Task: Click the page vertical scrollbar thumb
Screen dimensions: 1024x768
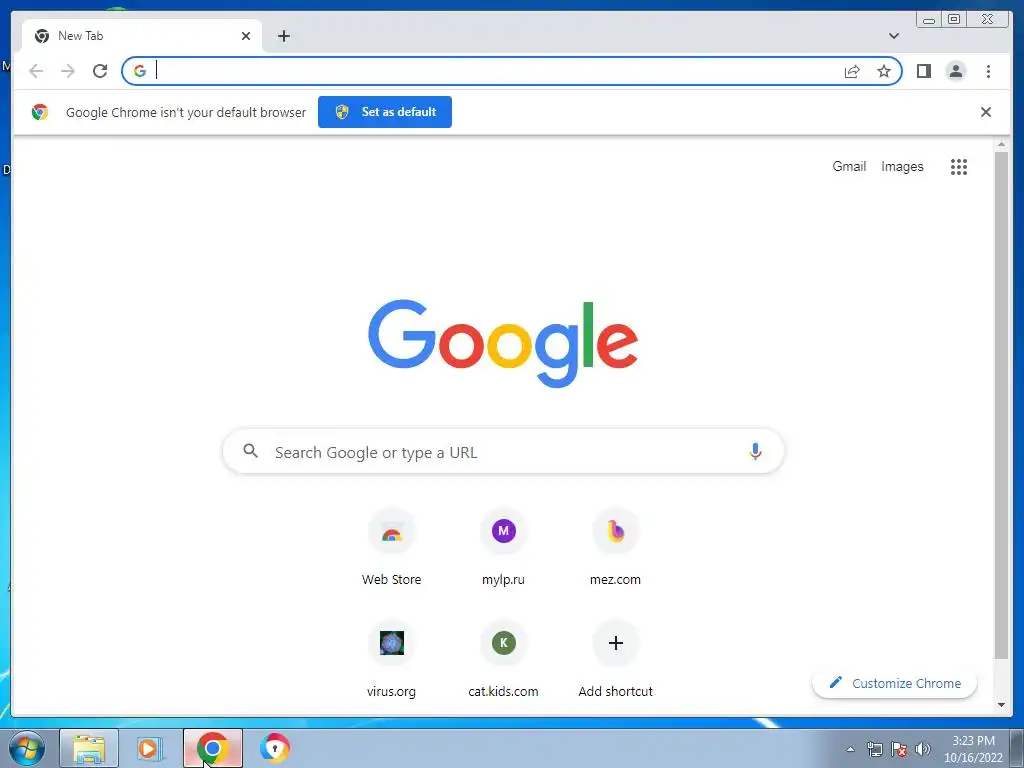Action: point(1001,405)
